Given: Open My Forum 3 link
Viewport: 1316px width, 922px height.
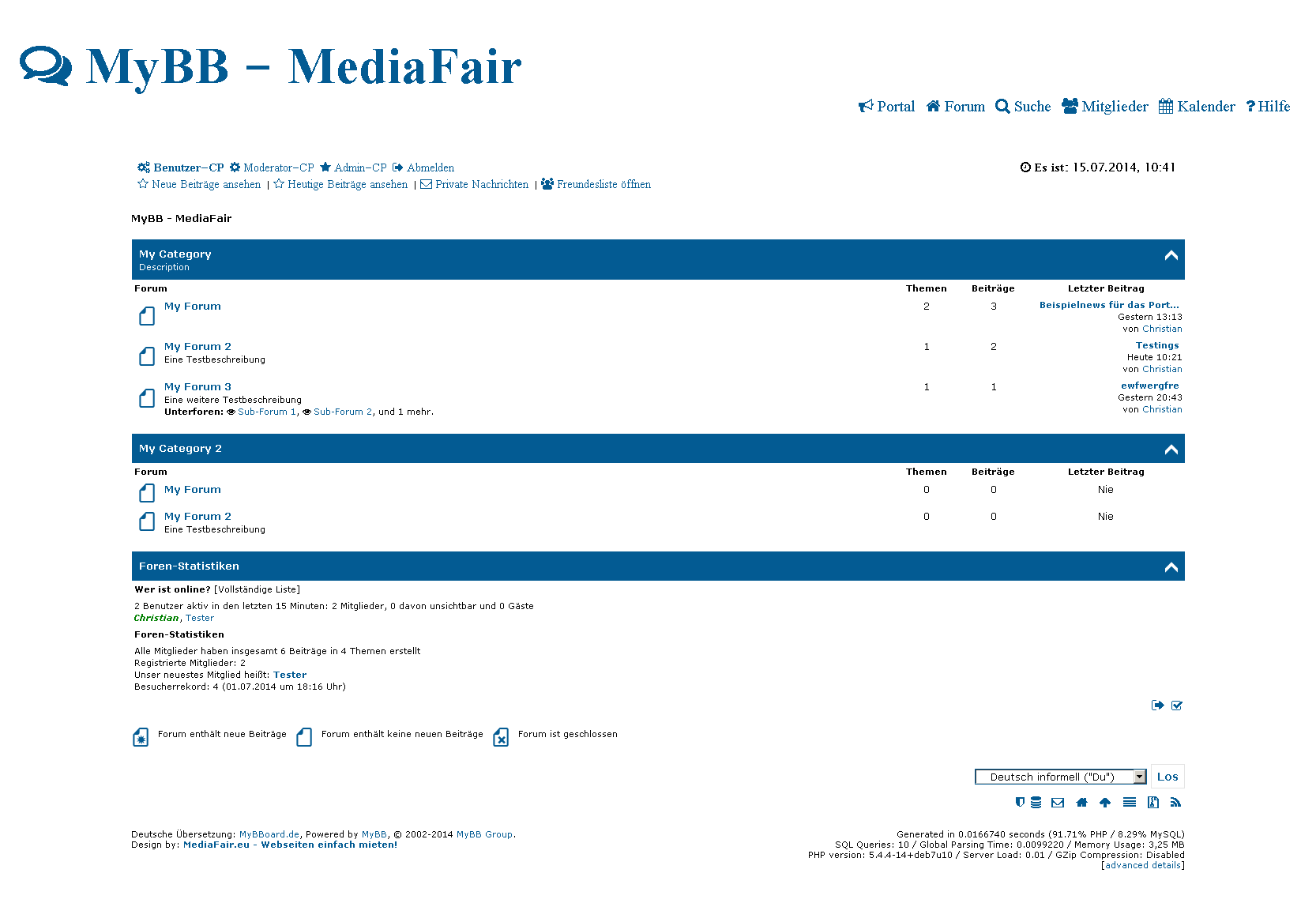Looking at the screenshot, I should click(x=197, y=386).
